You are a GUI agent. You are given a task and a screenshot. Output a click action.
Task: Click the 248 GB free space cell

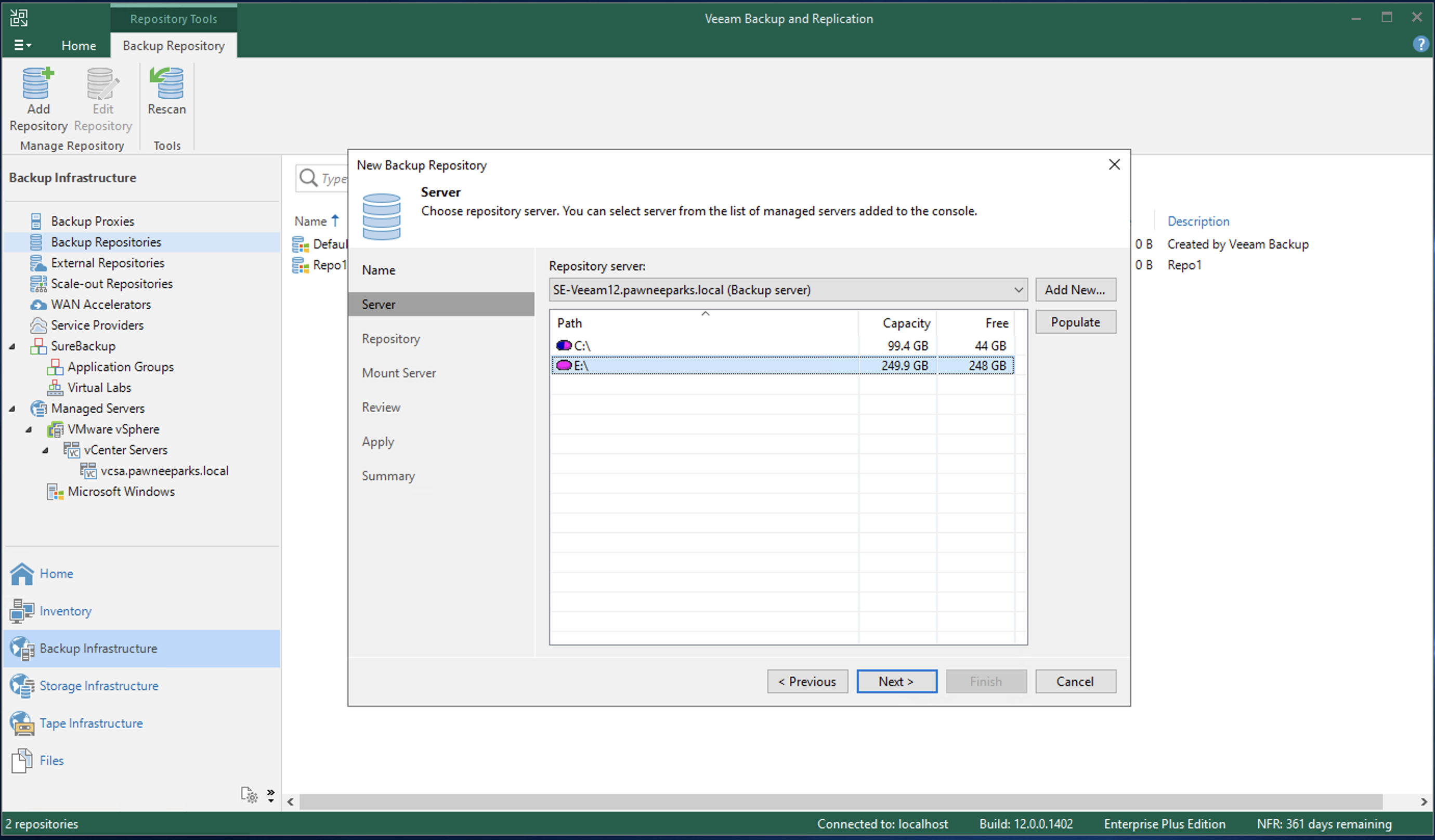click(x=975, y=365)
